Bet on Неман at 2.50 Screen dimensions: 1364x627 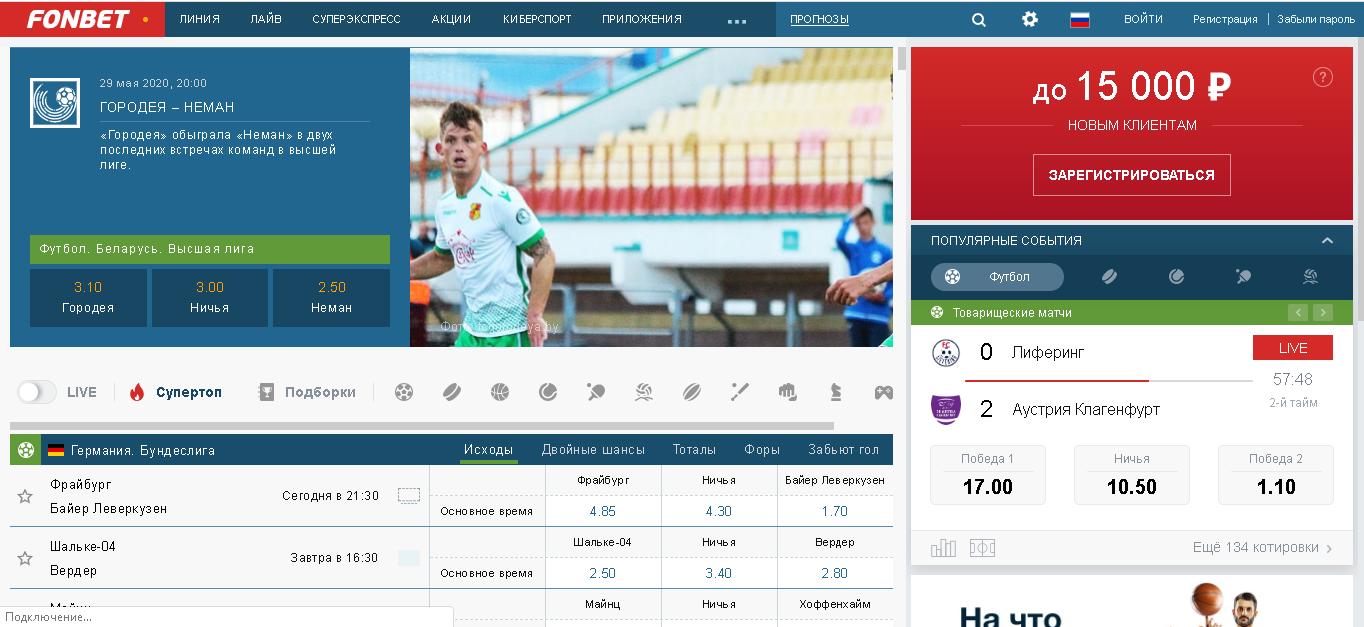(x=332, y=297)
